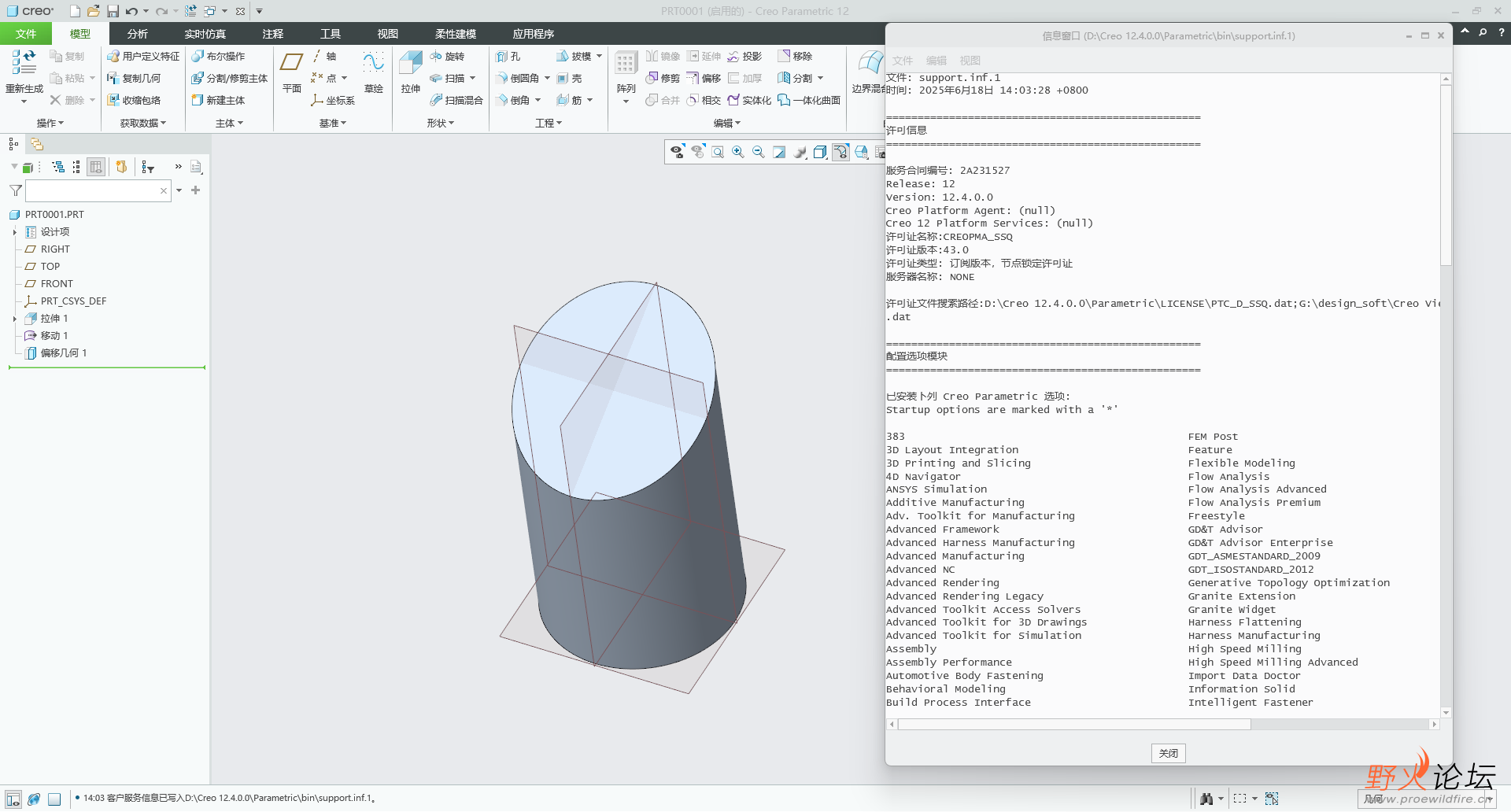Expand the 设计项 tree node
Viewport: 1511px width, 812px height.
coord(15,232)
